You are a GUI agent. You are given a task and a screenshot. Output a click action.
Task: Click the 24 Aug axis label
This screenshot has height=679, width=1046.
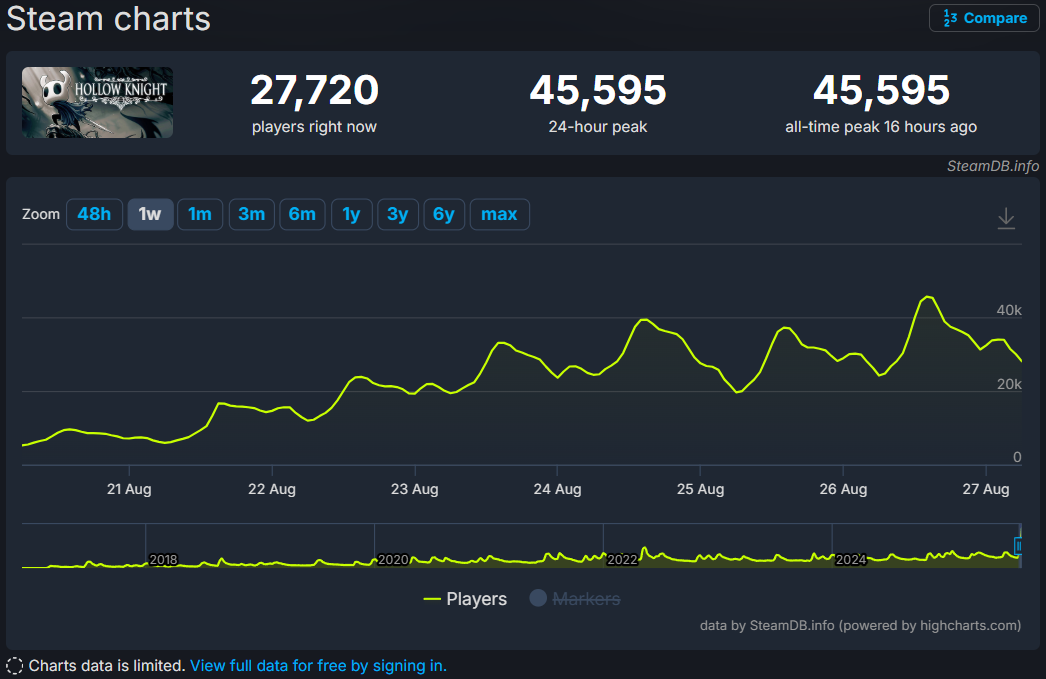tap(558, 489)
